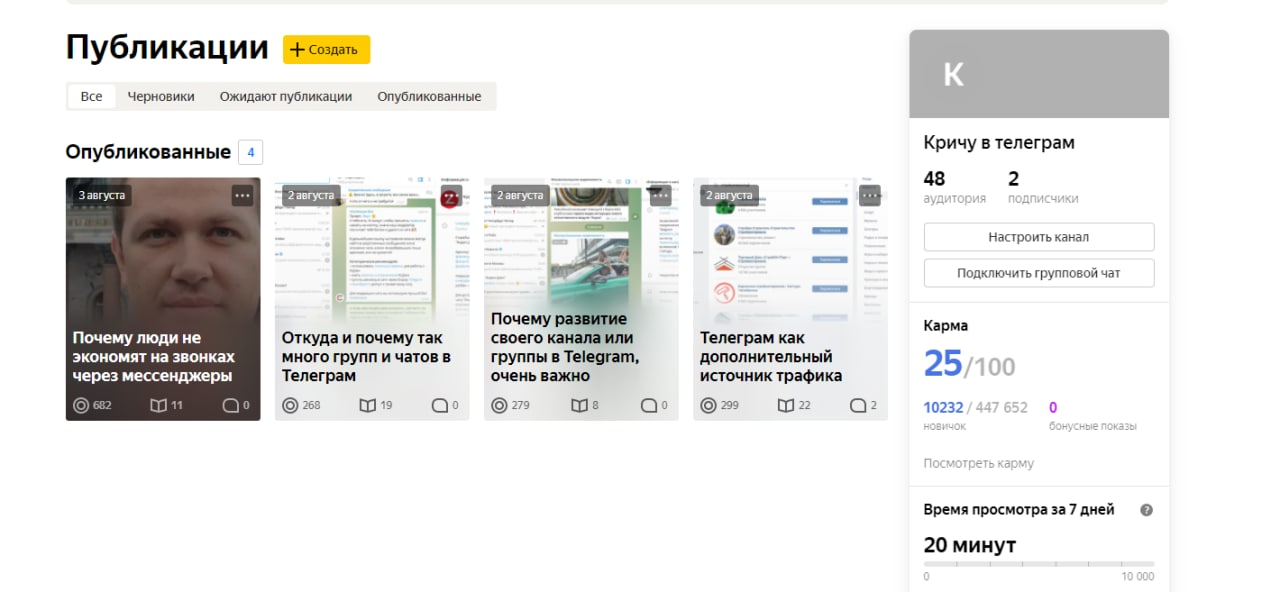This screenshot has height=592, width=1280.
Task: Open article Телеграм как дополнительный источник трафика
Action: (x=771, y=357)
